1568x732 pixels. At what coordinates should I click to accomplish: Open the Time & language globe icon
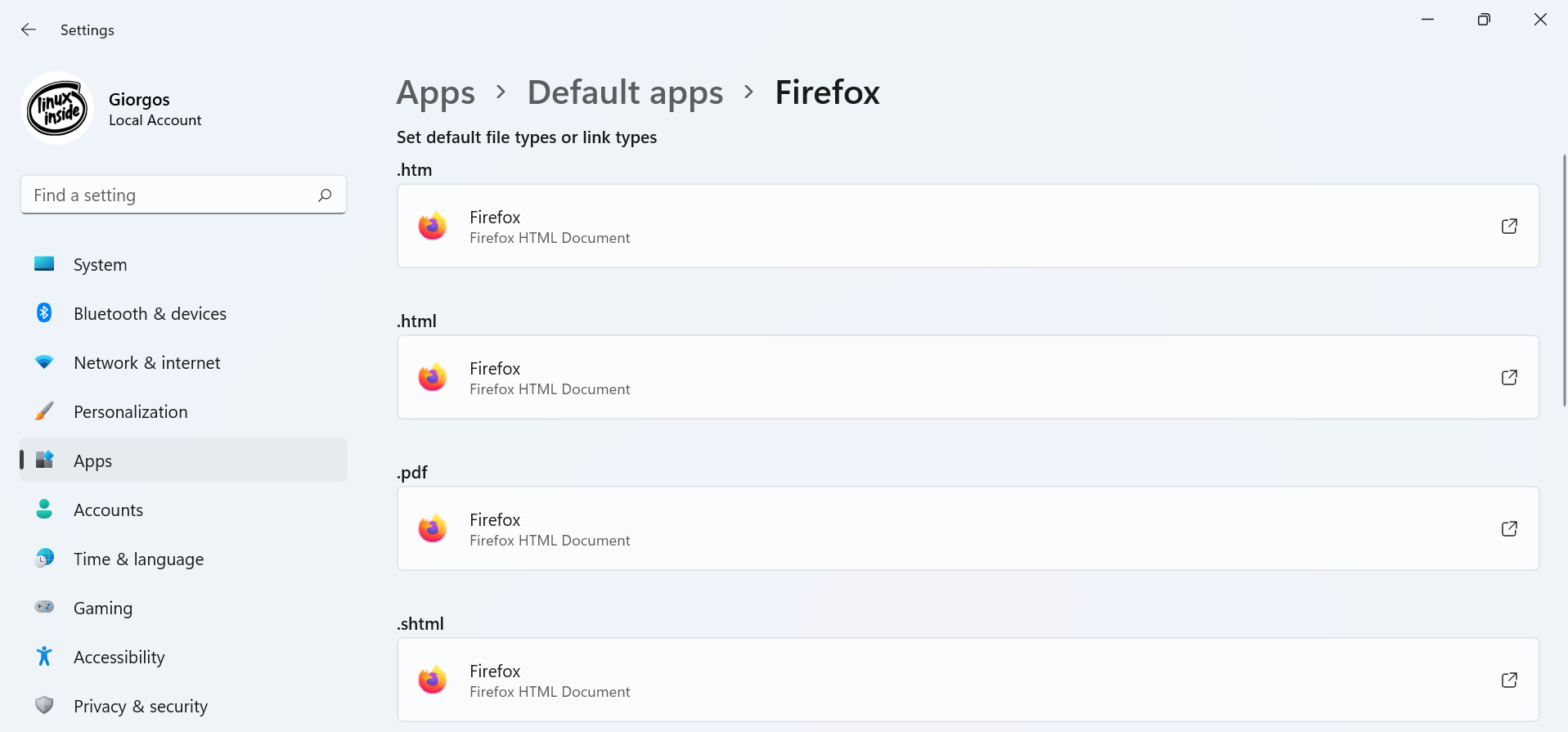44,559
